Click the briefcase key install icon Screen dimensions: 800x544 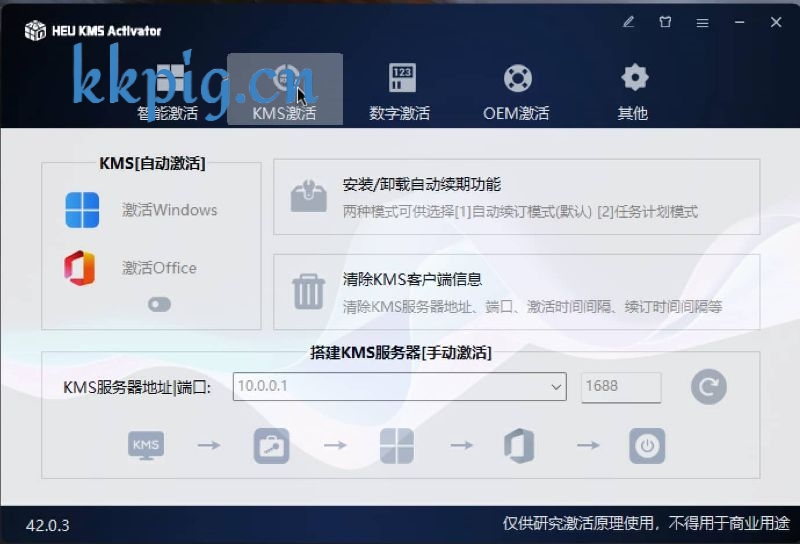click(271, 446)
